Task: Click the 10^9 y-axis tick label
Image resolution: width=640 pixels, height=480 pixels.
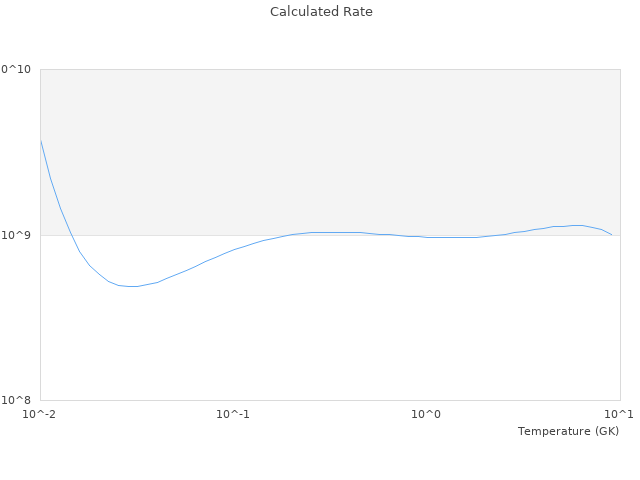Action: pyautogui.click(x=17, y=235)
